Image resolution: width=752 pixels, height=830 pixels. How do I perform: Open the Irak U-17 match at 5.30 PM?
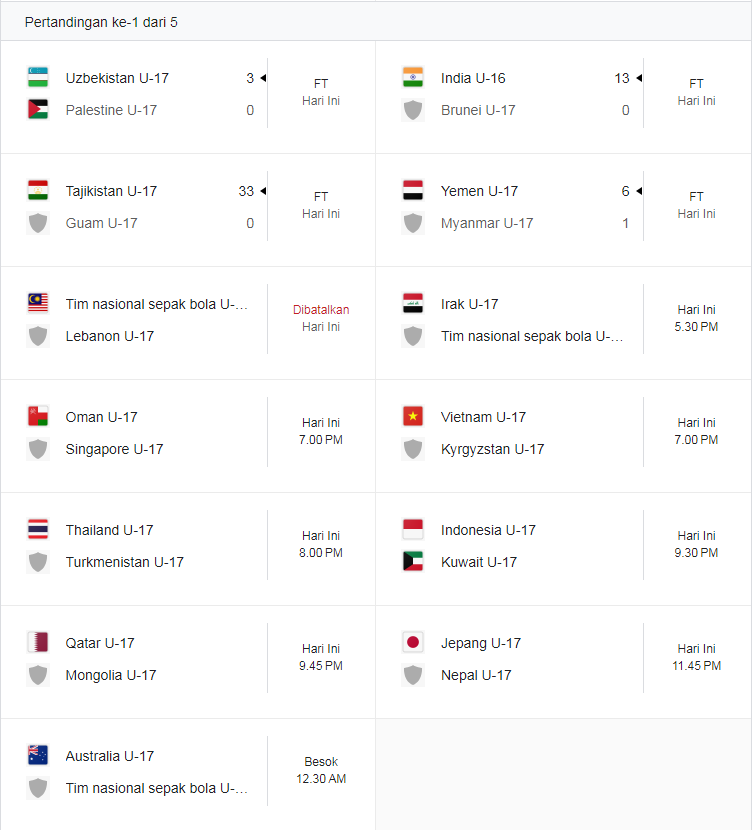click(564, 320)
